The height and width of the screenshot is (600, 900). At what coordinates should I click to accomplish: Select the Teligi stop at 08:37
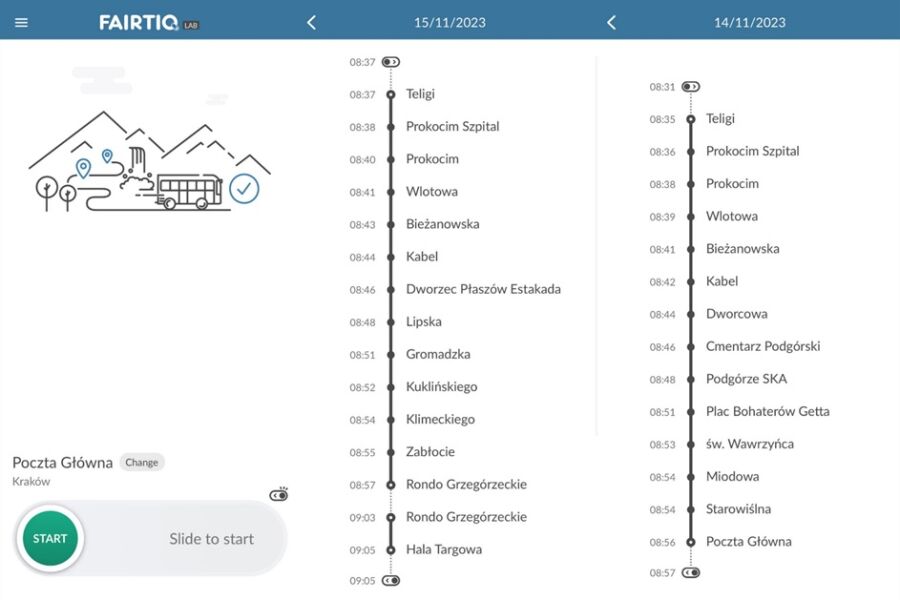tap(420, 94)
